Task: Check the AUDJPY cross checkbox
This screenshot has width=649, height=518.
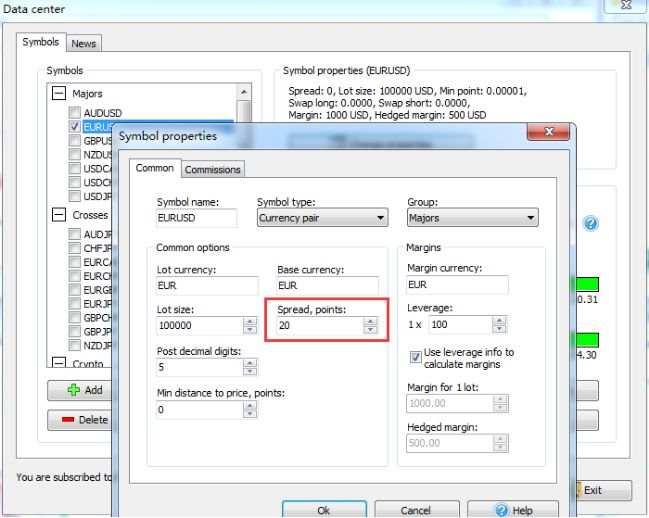Action: pyautogui.click(x=75, y=234)
